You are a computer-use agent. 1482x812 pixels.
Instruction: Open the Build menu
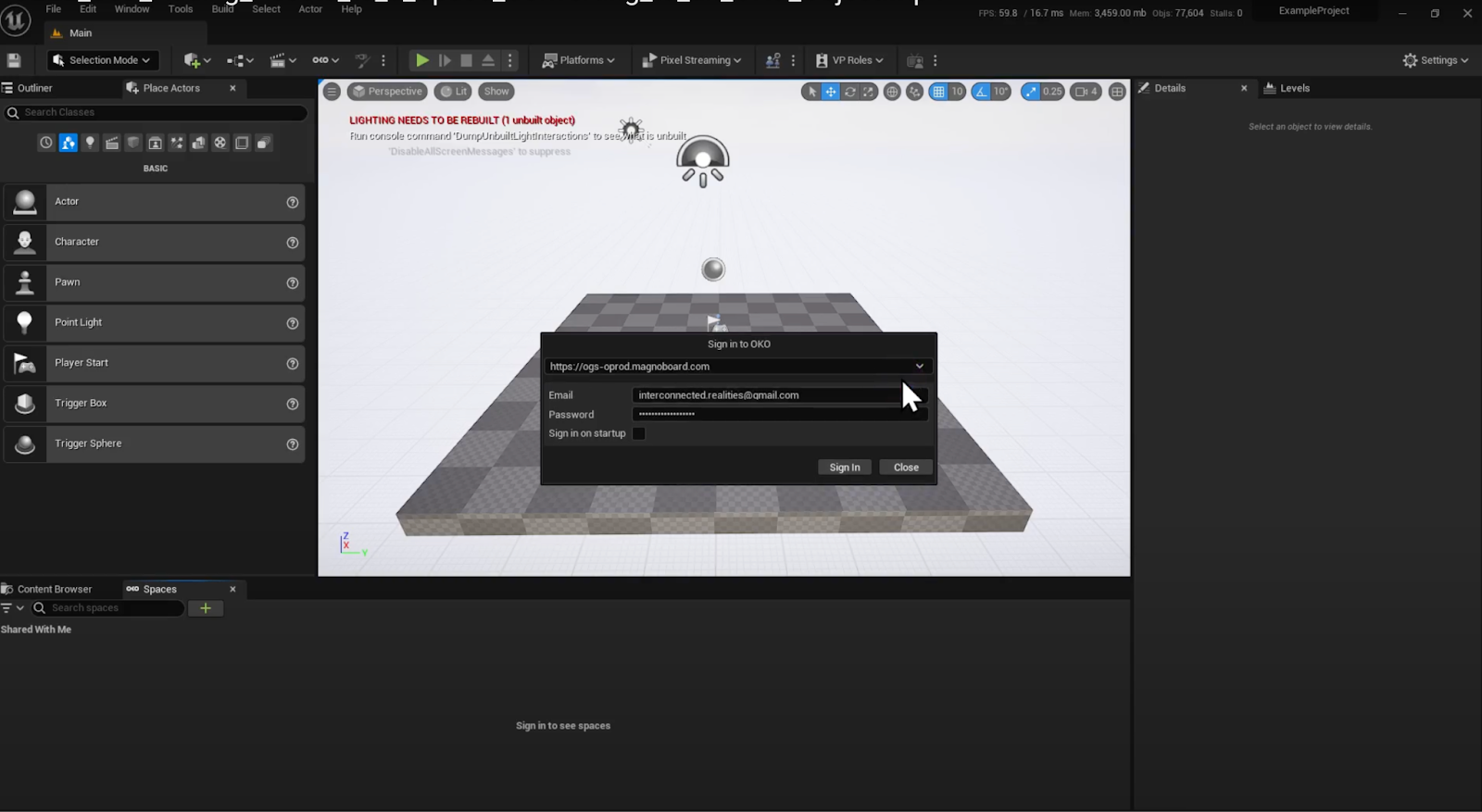(x=222, y=9)
